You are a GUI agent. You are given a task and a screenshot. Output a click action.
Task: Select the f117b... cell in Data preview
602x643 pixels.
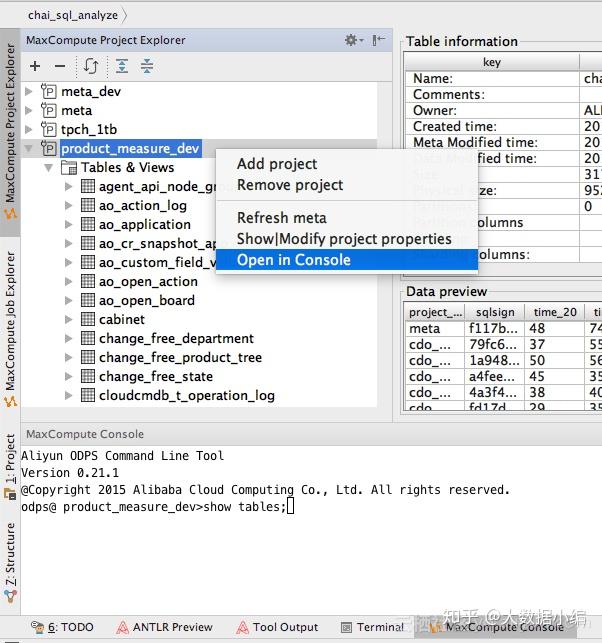(495, 328)
